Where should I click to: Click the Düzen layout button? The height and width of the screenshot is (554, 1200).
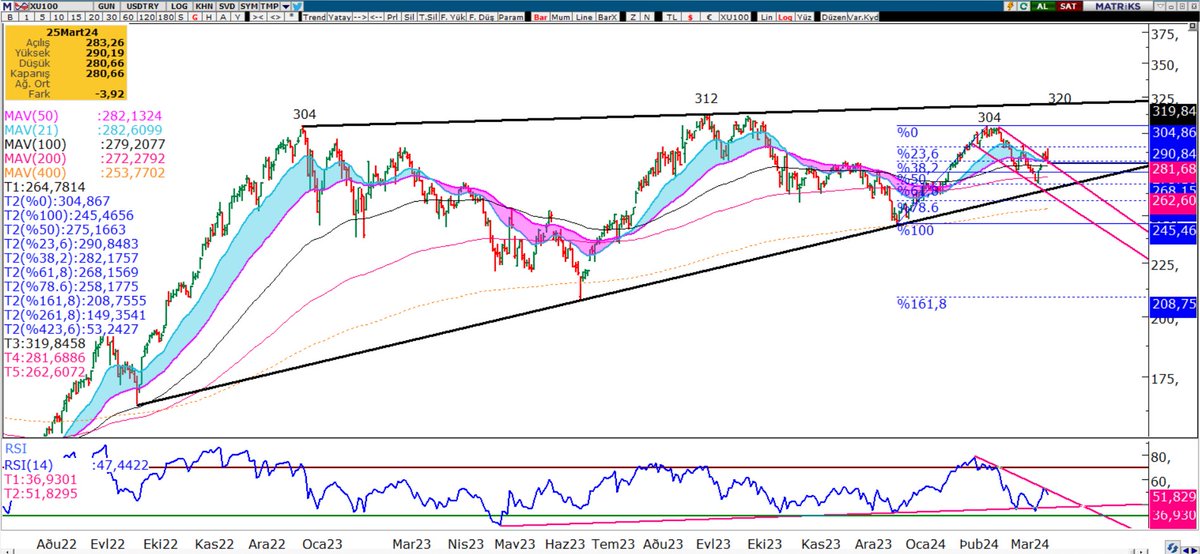tap(834, 17)
